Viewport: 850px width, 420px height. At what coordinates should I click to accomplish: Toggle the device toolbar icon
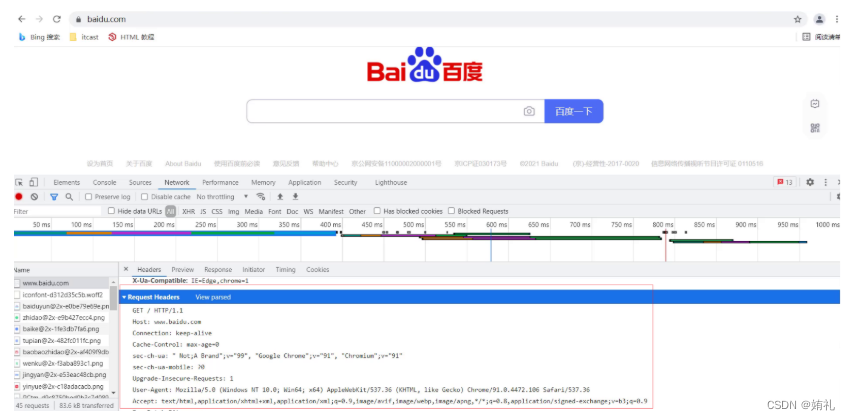(33, 183)
